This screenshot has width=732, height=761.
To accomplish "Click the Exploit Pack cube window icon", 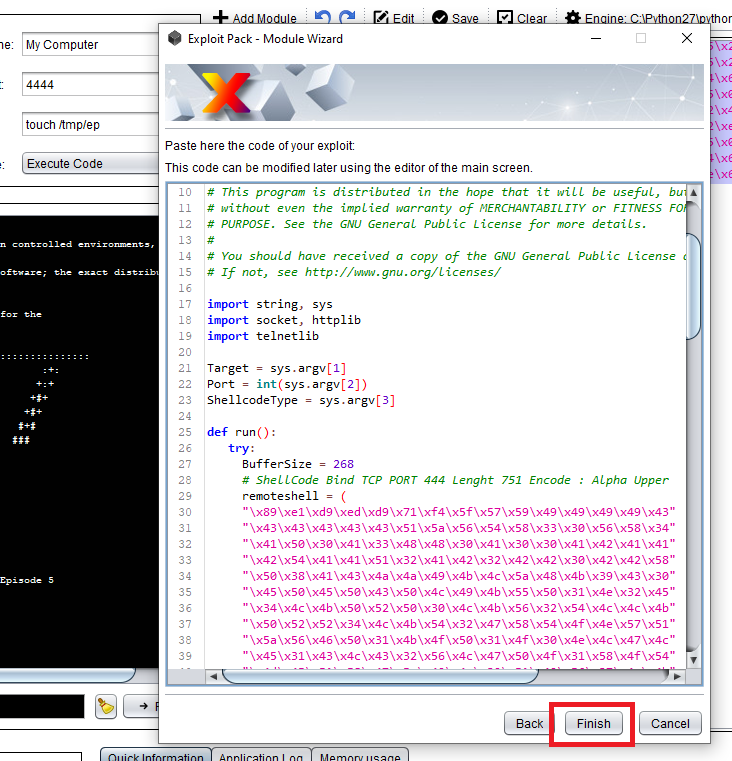I will point(174,38).
